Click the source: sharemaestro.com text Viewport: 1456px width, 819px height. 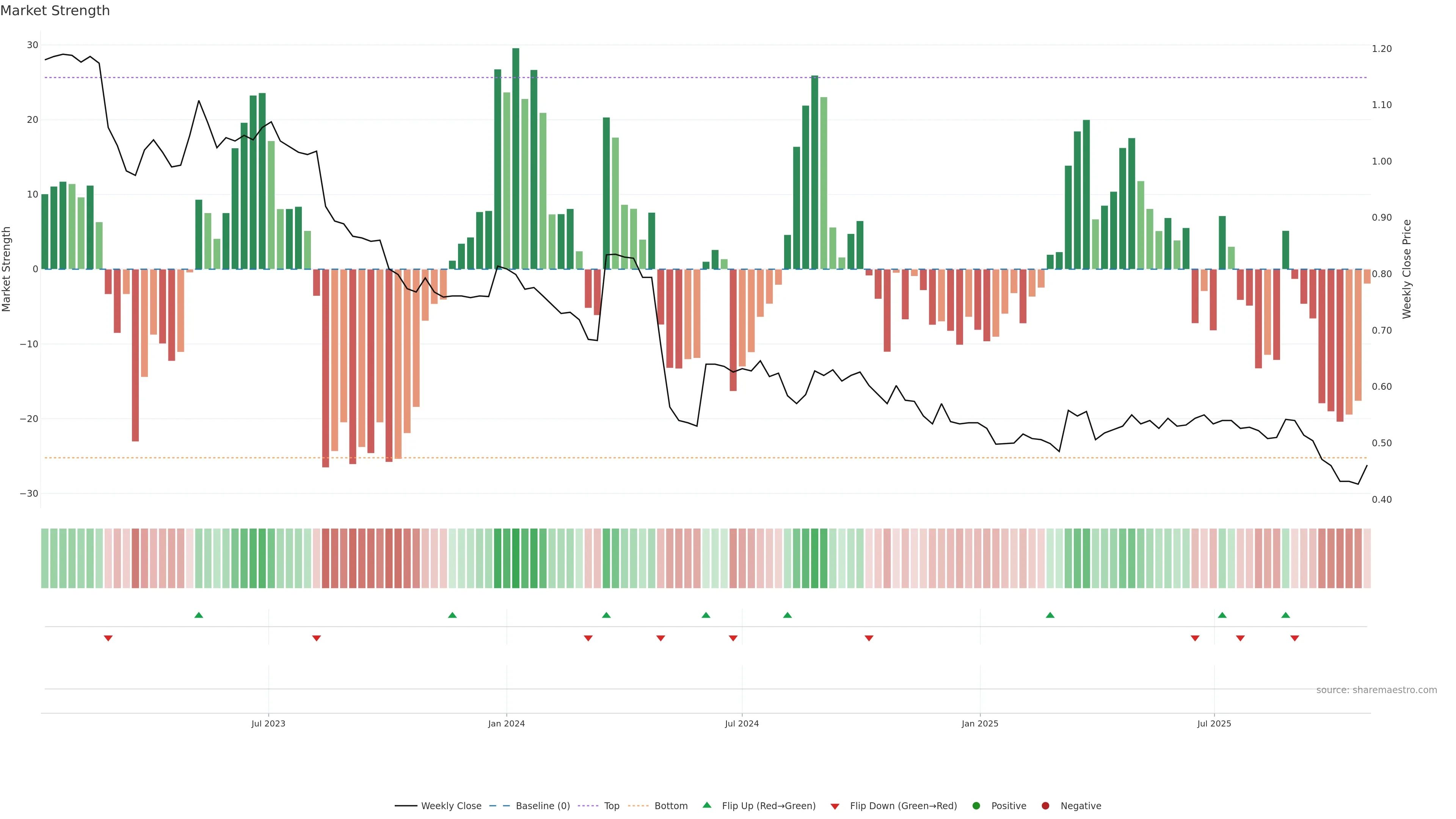pyautogui.click(x=1376, y=690)
